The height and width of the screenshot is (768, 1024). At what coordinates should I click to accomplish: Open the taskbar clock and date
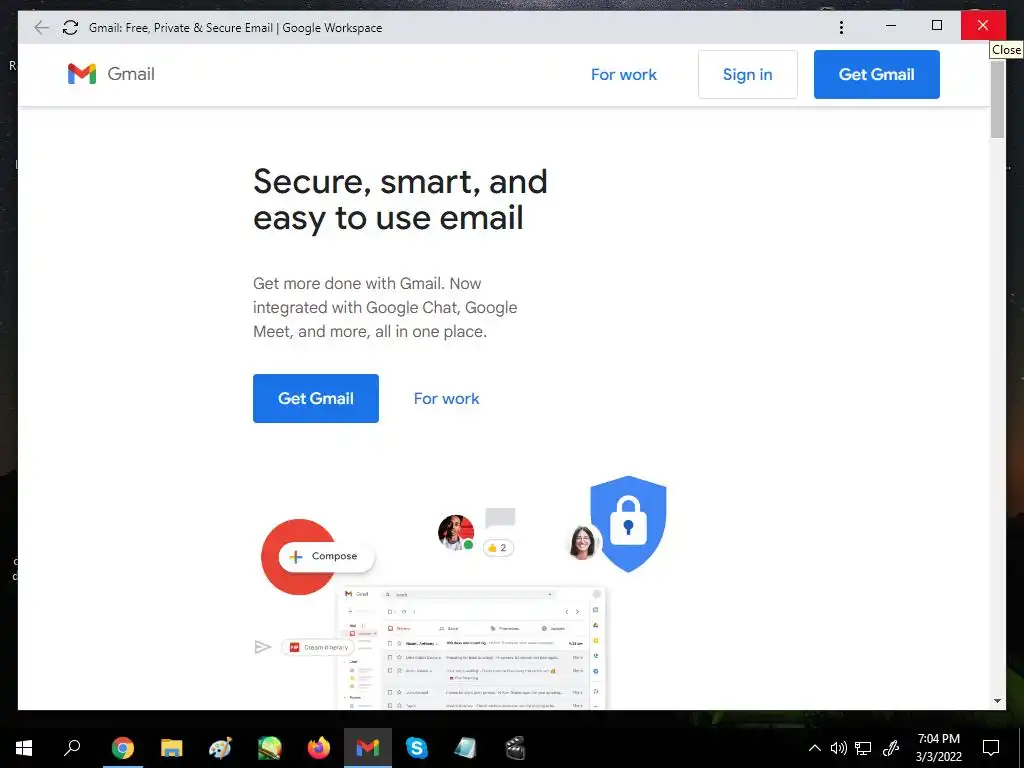coord(938,748)
